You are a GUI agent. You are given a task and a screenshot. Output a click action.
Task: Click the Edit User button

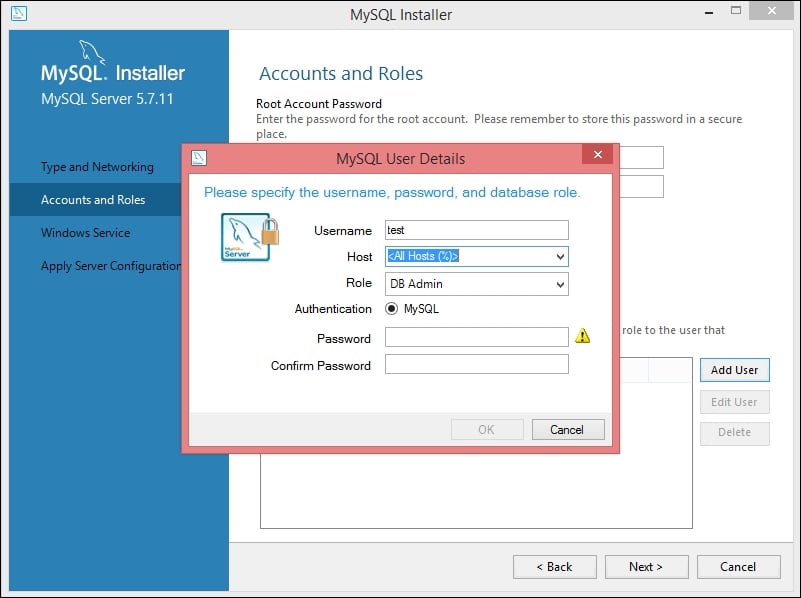click(x=734, y=402)
